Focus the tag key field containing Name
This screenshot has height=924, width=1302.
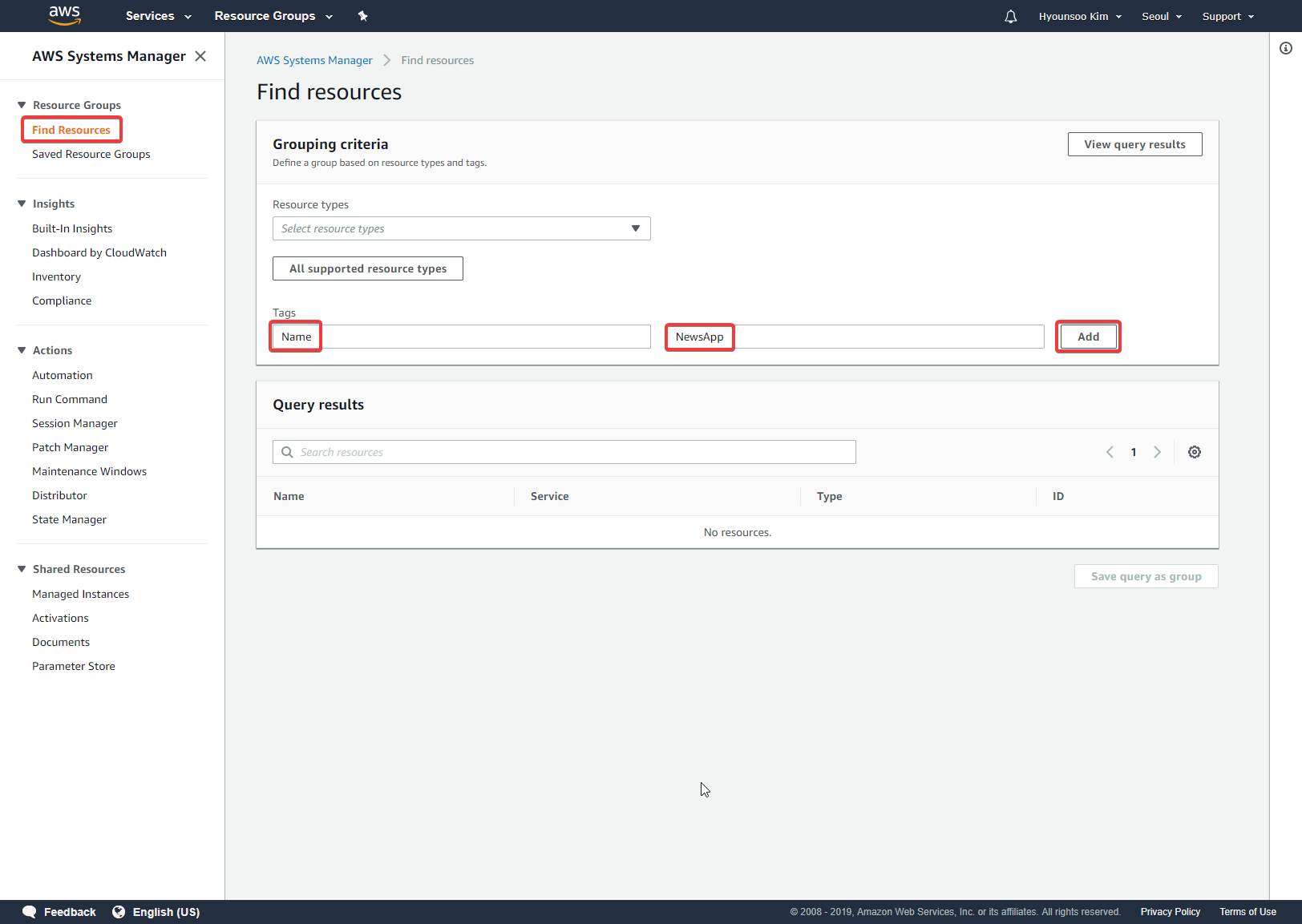pos(461,337)
